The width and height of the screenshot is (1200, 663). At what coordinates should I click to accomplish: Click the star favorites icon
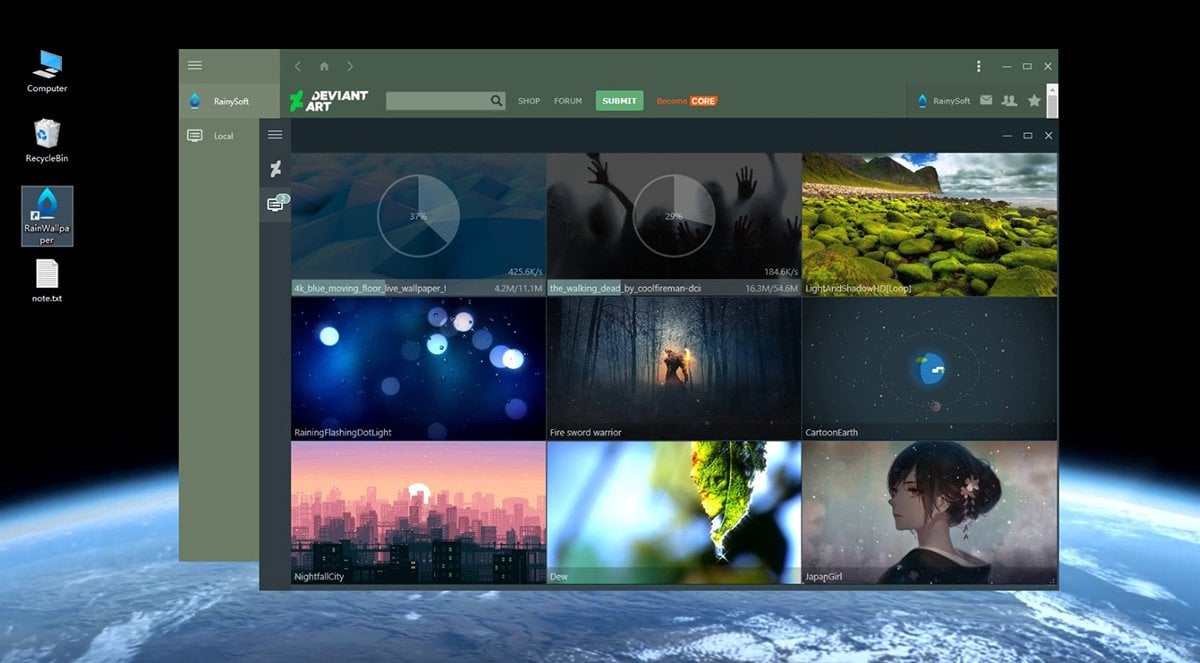[1034, 100]
